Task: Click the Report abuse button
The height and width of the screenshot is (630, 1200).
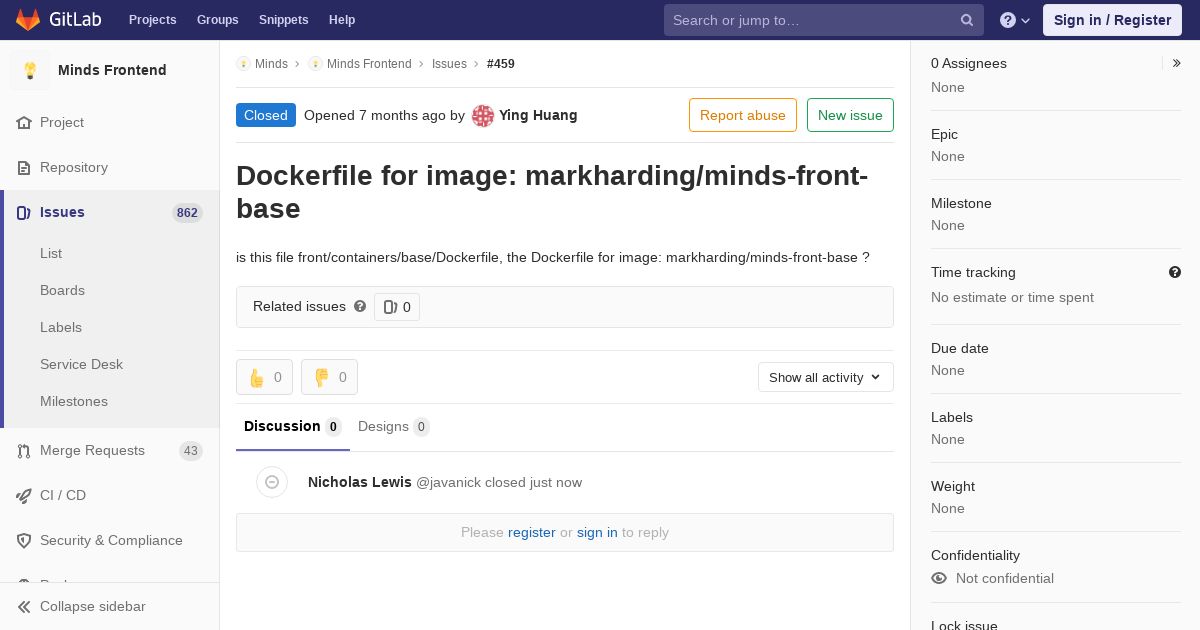Action: point(743,115)
